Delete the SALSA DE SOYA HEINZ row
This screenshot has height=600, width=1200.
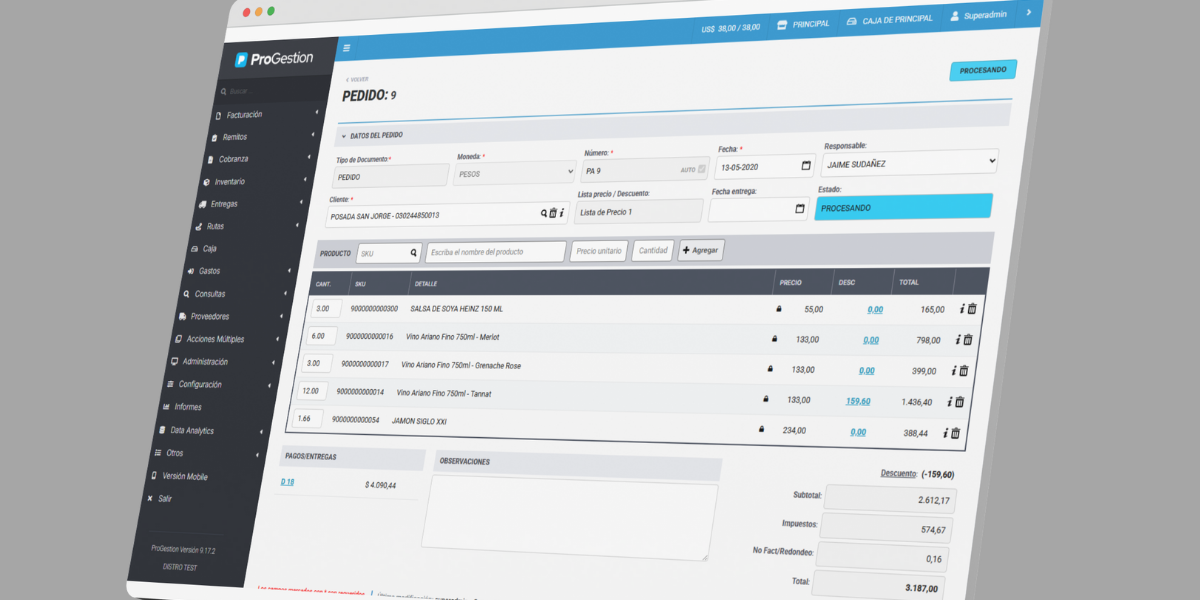[972, 310]
